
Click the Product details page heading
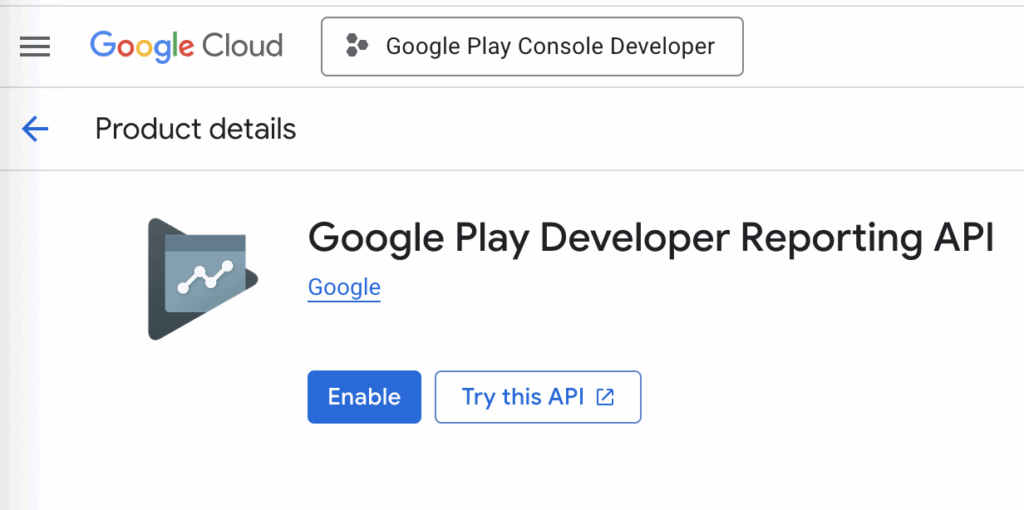tap(196, 129)
